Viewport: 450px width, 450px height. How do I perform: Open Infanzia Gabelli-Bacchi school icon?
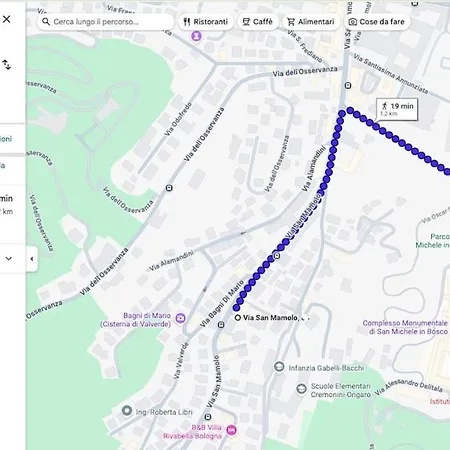point(279,367)
